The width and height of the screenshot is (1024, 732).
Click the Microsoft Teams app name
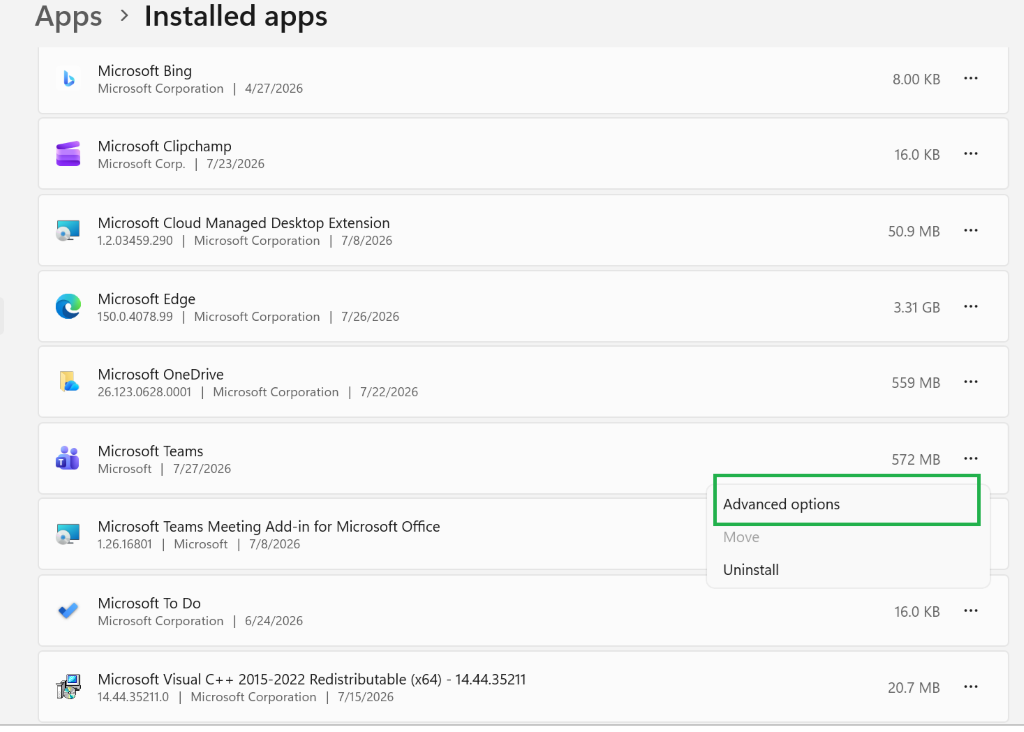150,451
